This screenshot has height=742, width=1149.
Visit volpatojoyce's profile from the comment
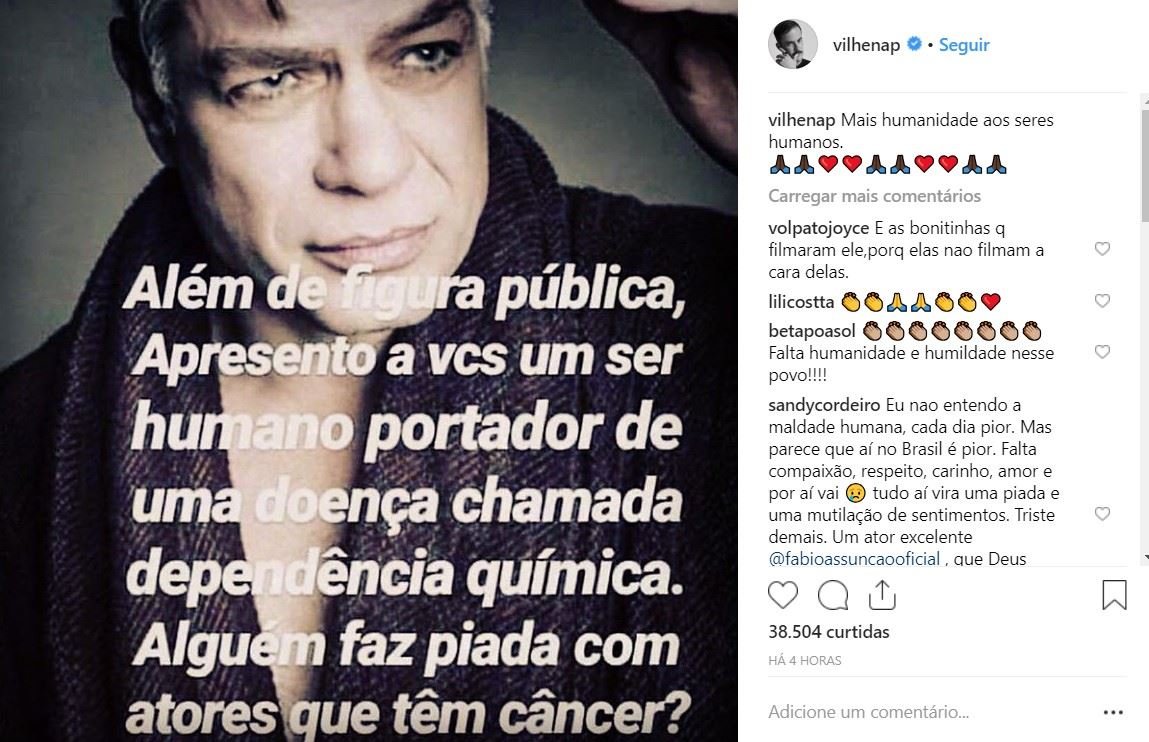[819, 229]
